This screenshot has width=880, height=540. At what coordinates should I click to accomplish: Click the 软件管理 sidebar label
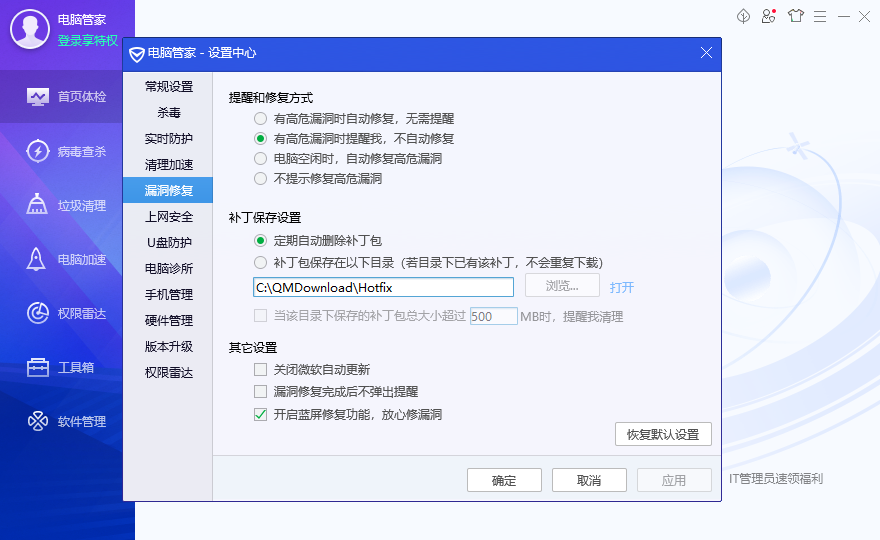(82, 421)
